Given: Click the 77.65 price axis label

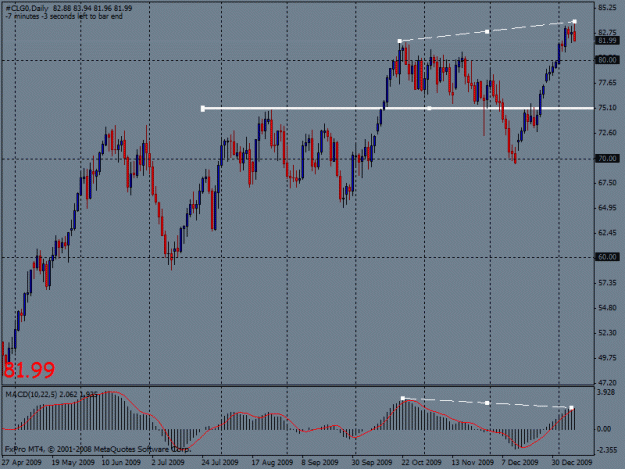Looking at the screenshot, I should pos(607,82).
